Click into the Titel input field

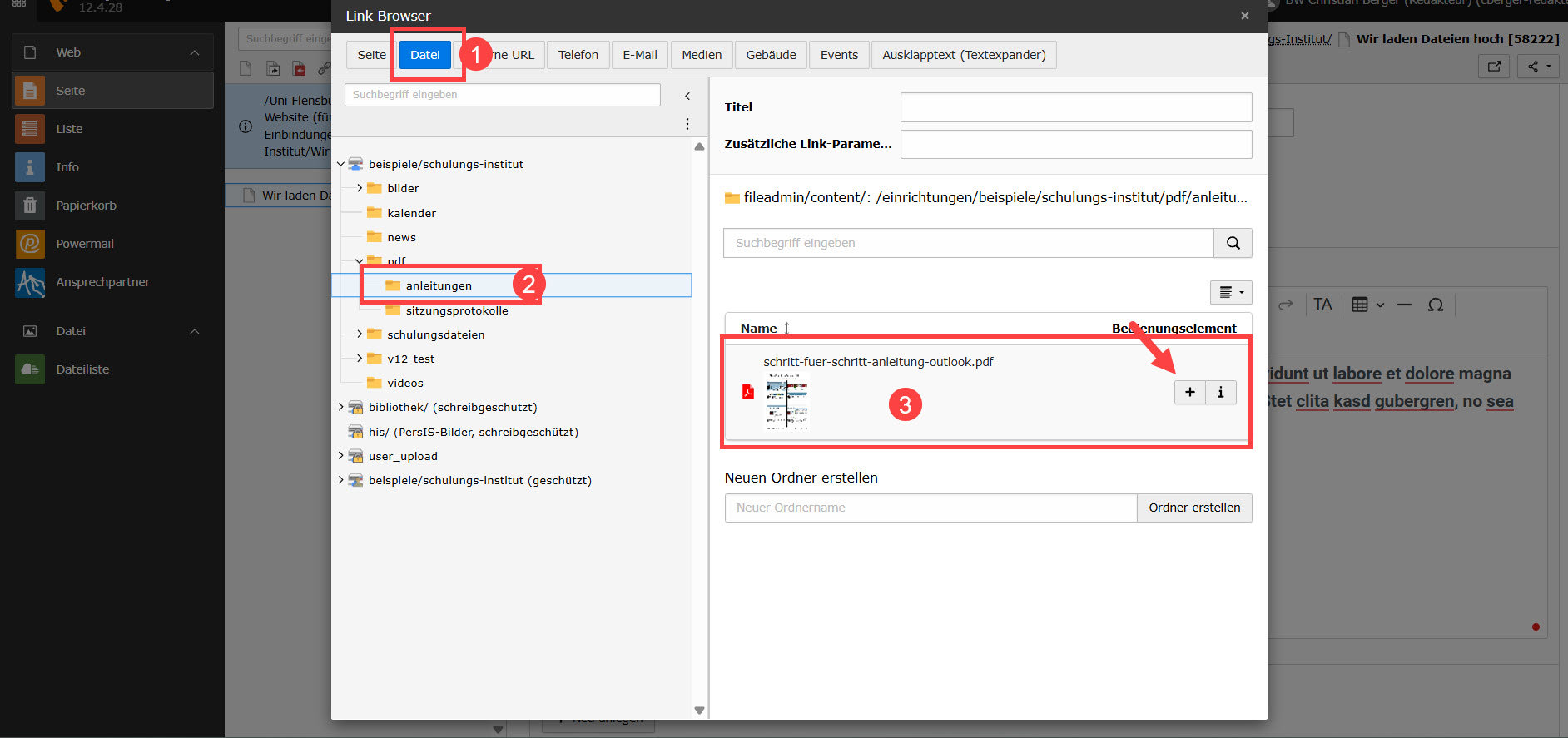tap(1075, 107)
